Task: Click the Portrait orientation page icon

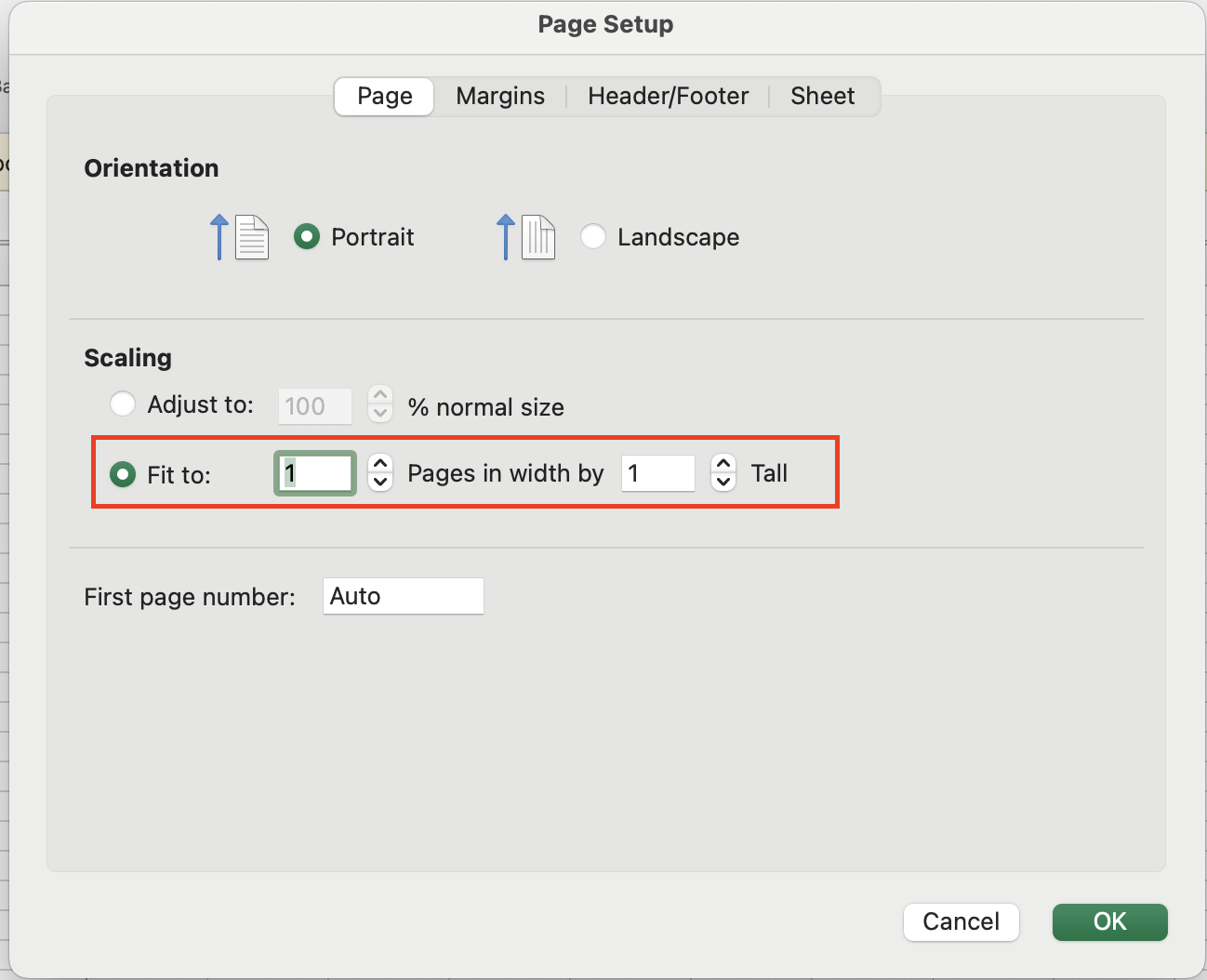Action: 251,237
